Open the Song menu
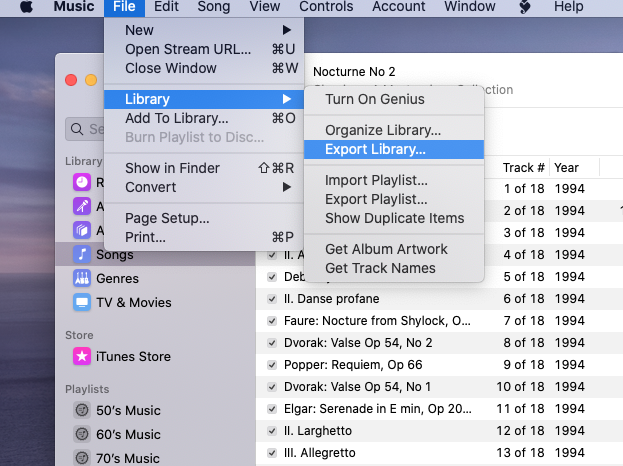Image resolution: width=623 pixels, height=466 pixels. [x=214, y=6]
